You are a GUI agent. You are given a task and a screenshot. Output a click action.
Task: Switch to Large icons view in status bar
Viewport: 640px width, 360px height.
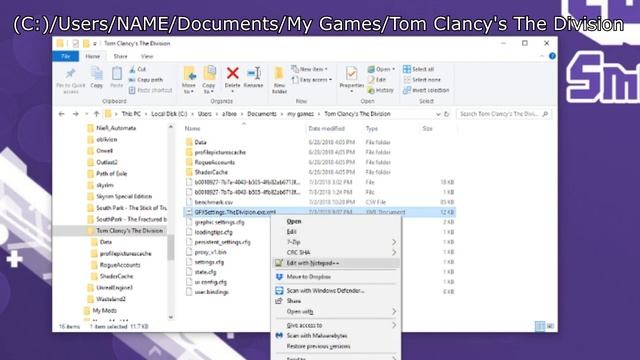550,326
